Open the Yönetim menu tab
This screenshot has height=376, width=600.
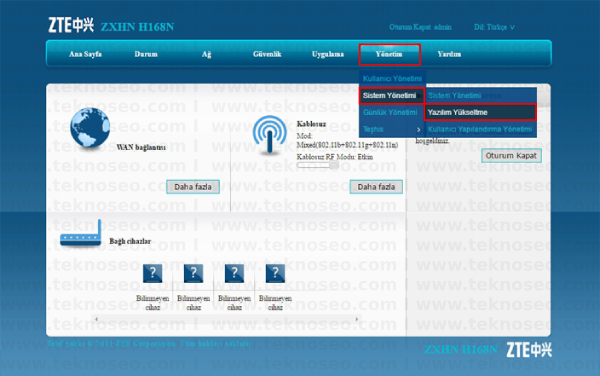click(390, 54)
